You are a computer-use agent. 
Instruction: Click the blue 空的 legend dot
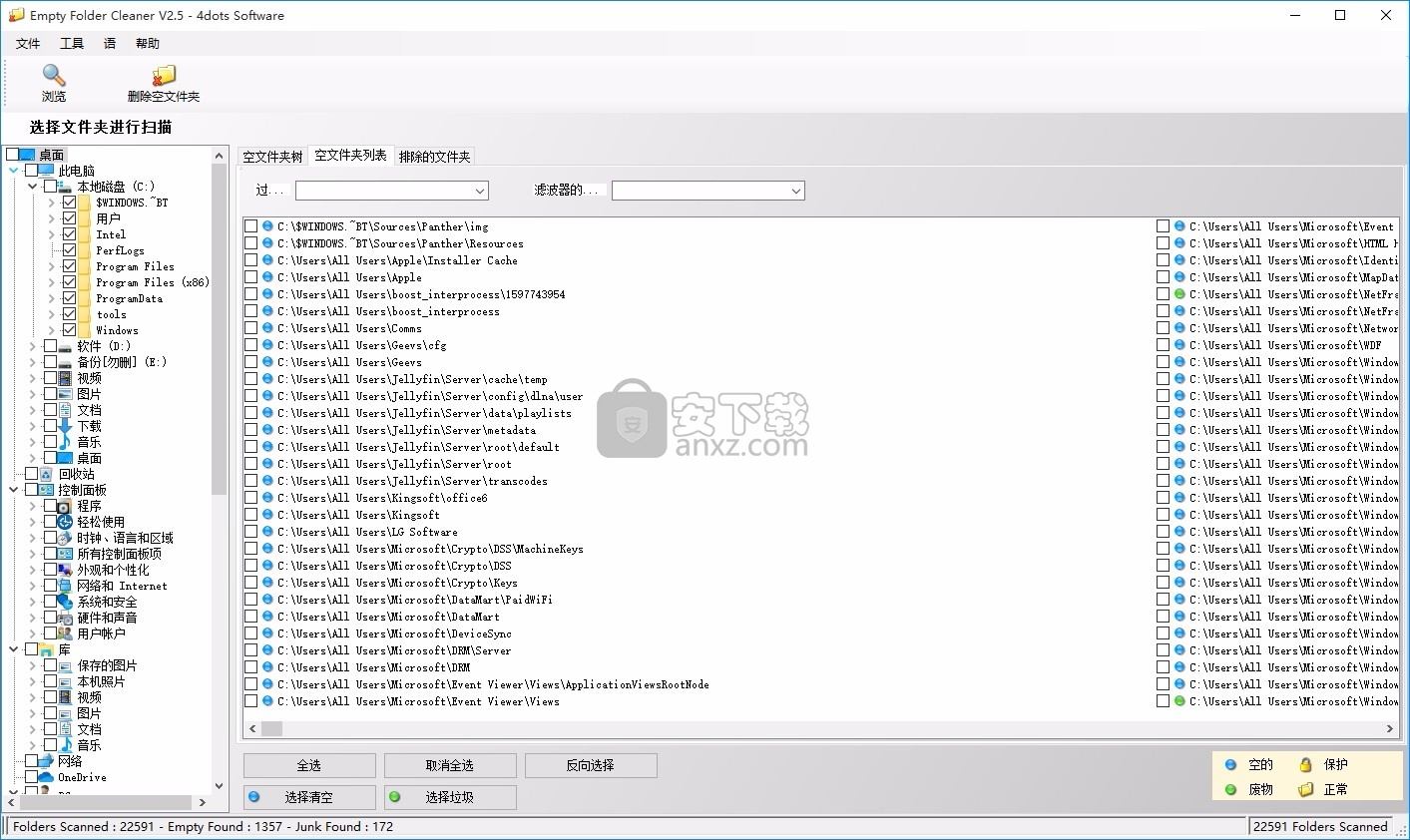[x=1230, y=765]
